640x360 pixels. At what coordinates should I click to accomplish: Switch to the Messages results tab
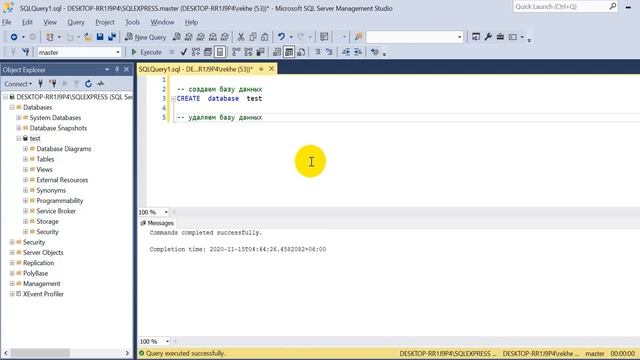(157, 223)
